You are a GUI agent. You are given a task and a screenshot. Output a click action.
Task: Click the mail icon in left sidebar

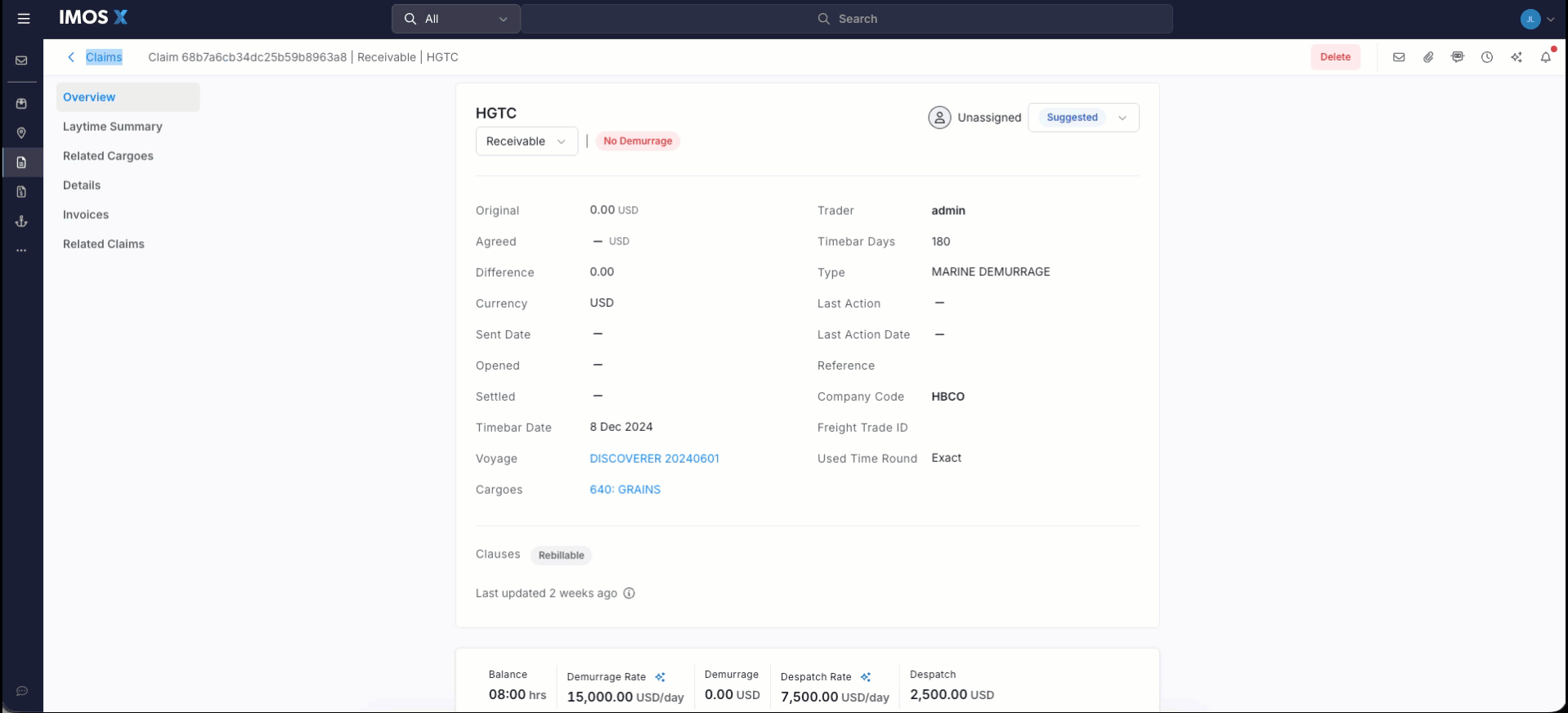tap(22, 61)
